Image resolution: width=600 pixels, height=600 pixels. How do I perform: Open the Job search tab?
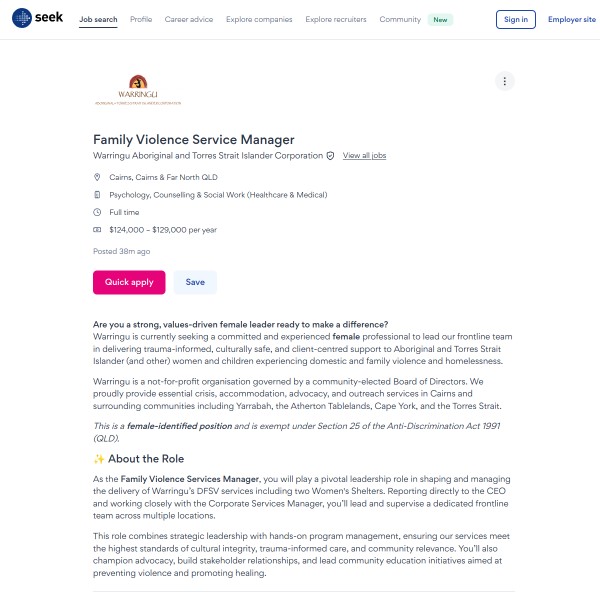point(98,19)
